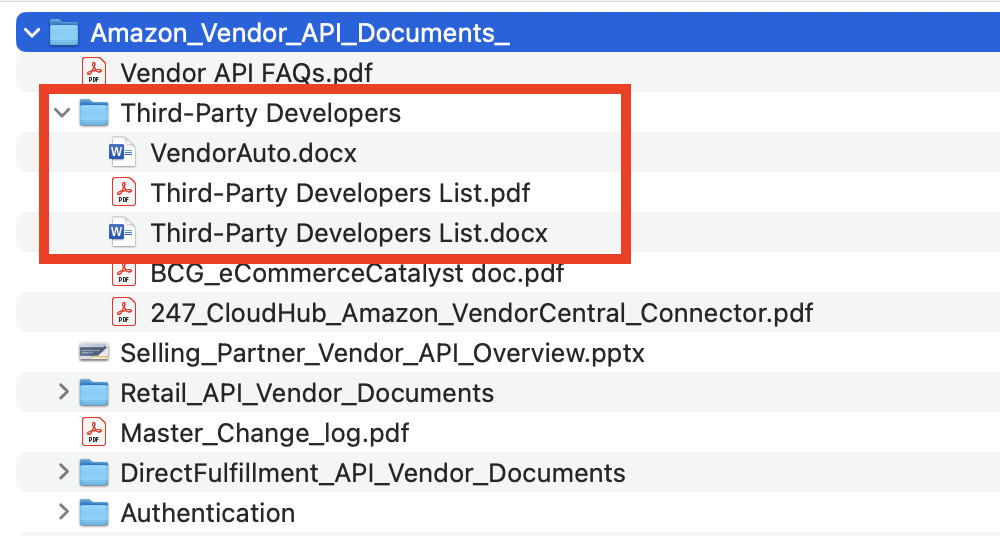Select the DirectFulfillment_API_Vendor_Documents folder name
Image resolution: width=1000 pixels, height=536 pixels.
(373, 473)
